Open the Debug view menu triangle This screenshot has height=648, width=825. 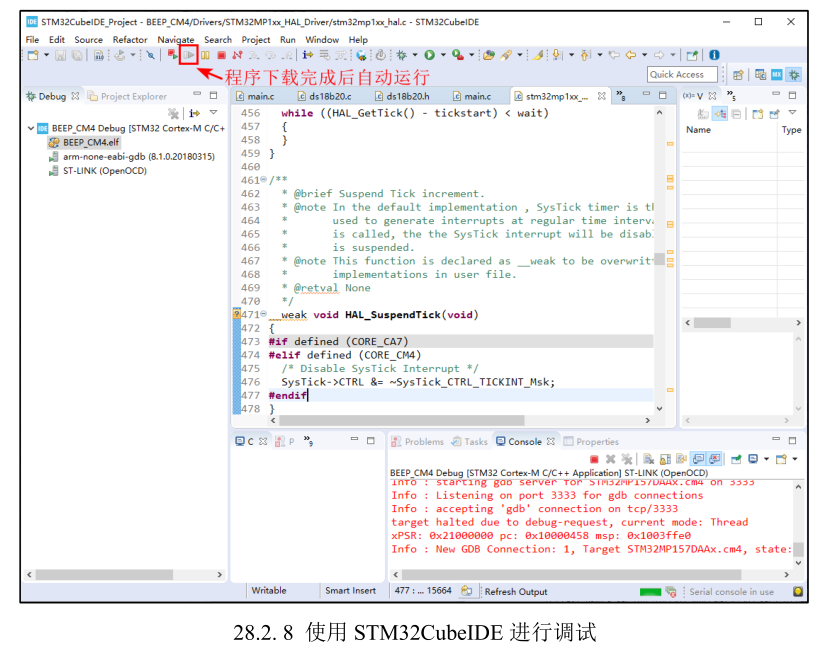tap(214, 113)
